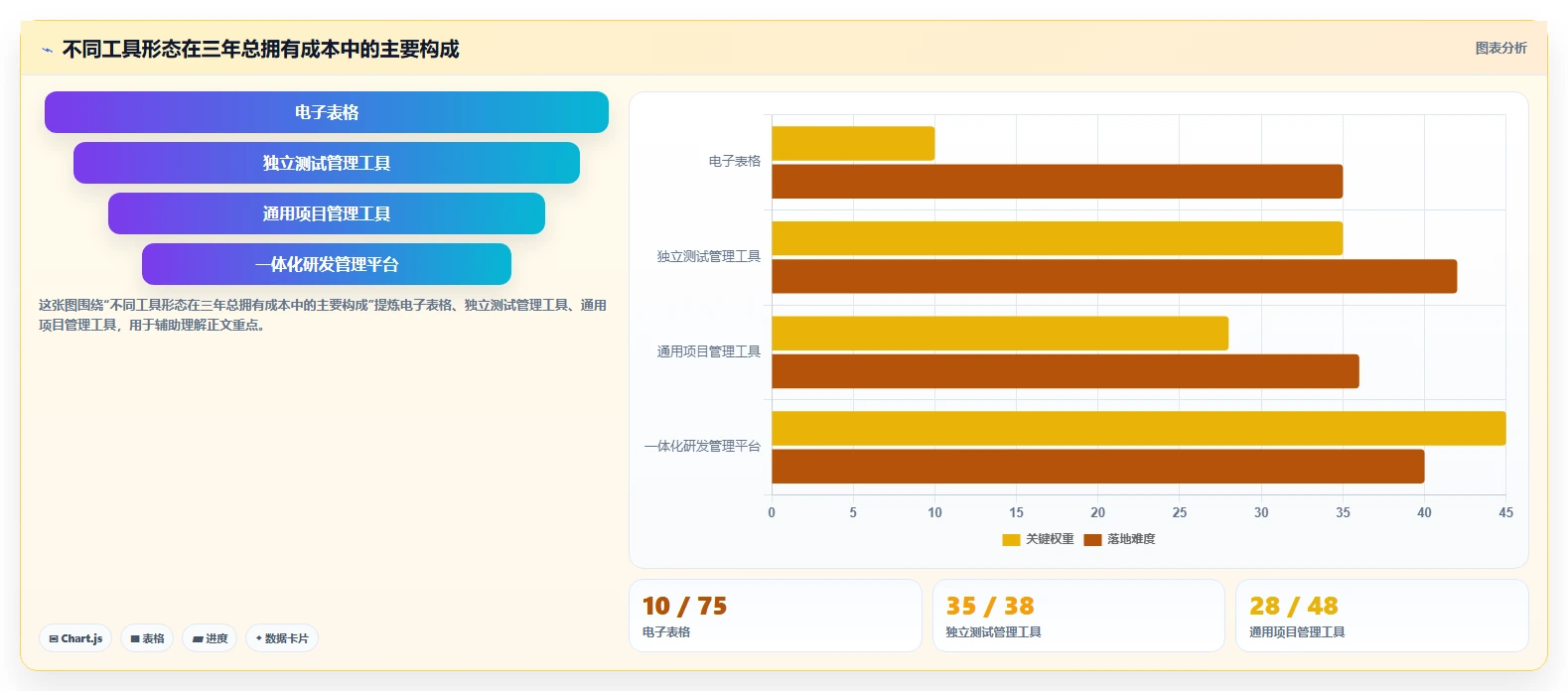Click the brown 落地难度 legend color box
Image resolution: width=1568 pixels, height=691 pixels.
pyautogui.click(x=1092, y=539)
